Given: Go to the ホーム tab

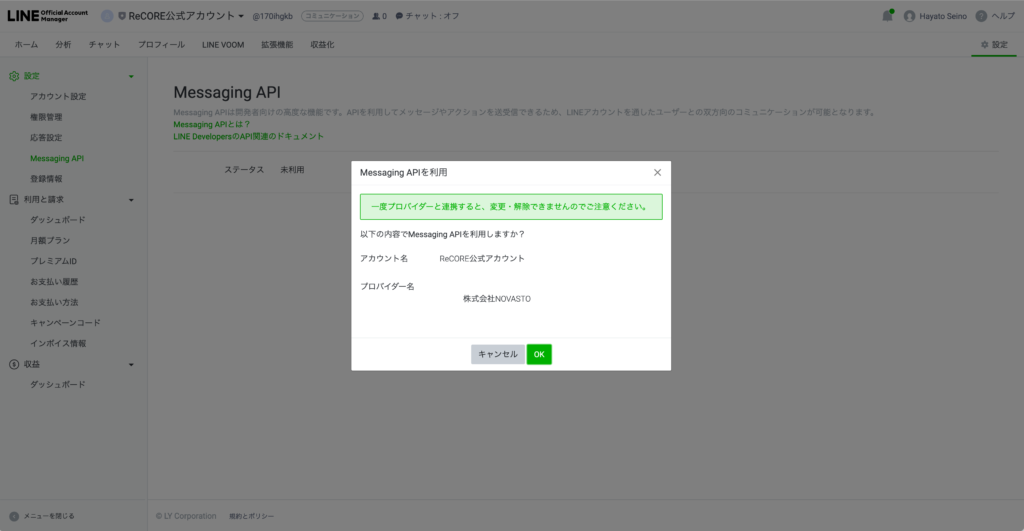Looking at the screenshot, I should [26, 44].
